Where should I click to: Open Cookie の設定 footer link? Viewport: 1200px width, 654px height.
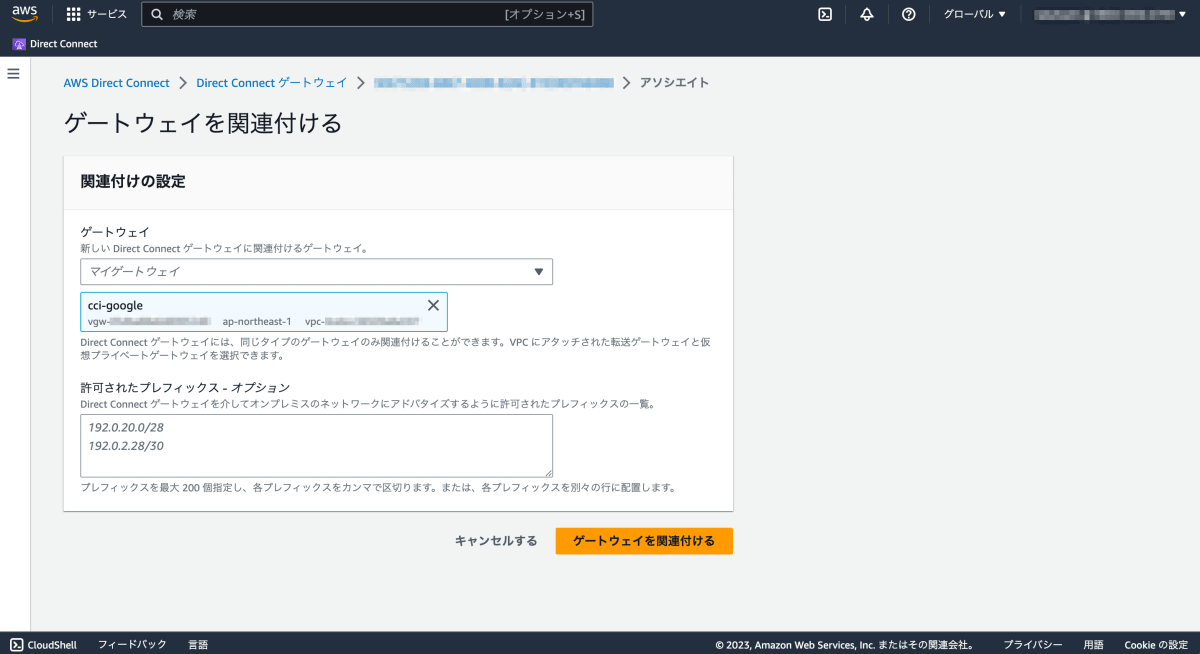point(1158,645)
